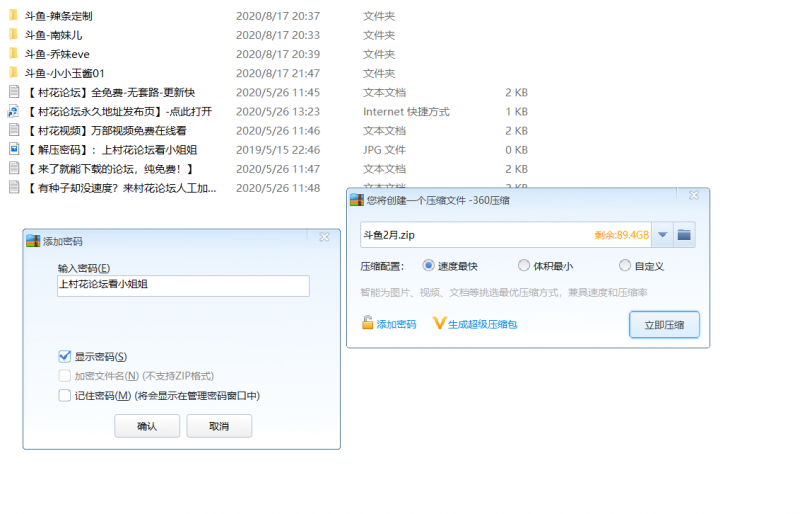Click size 1 KB
This screenshot has height=514, width=800.
click(x=516, y=111)
